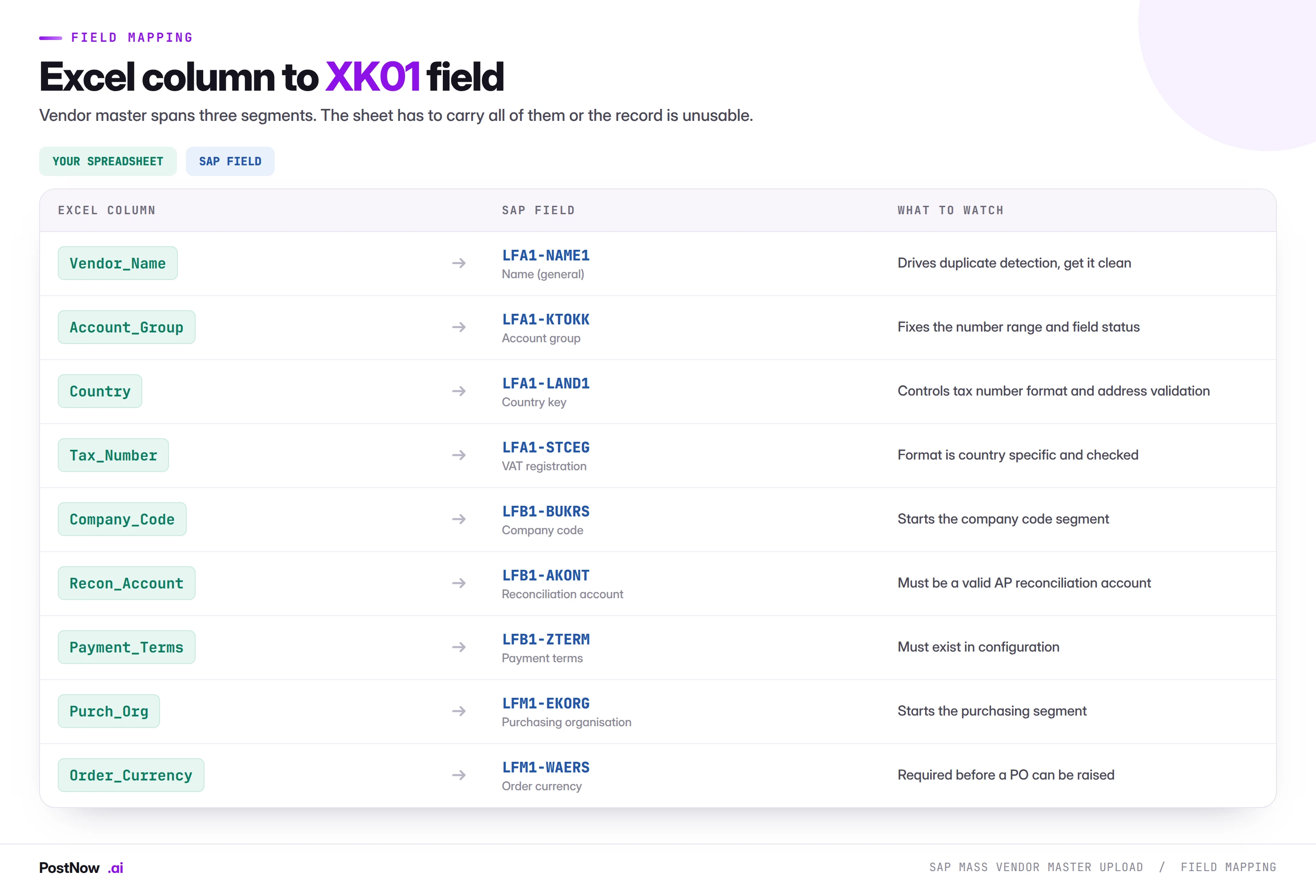
Task: Click the SAP FIELD table column header
Action: click(x=538, y=211)
